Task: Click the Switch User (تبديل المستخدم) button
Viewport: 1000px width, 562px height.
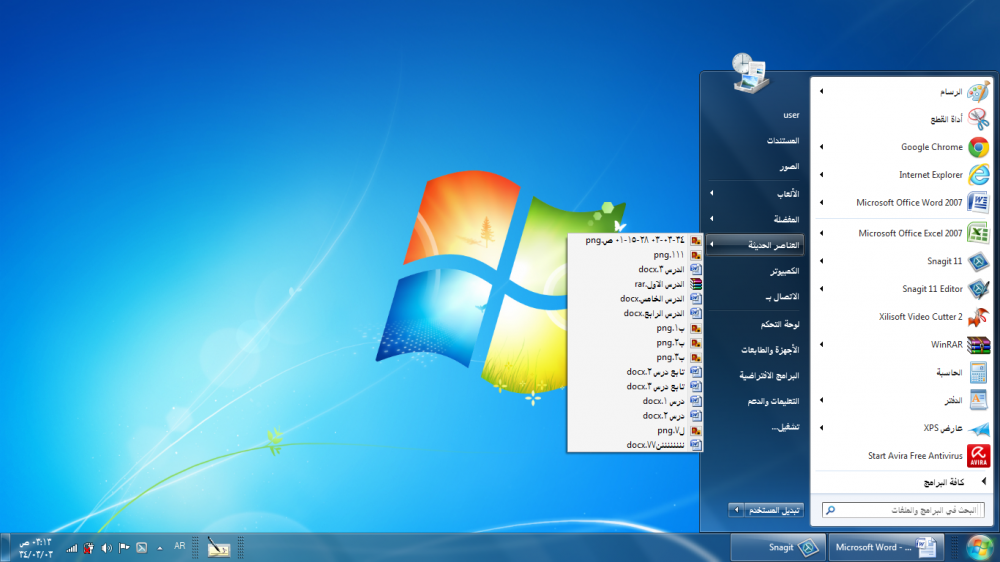Action: tap(775, 510)
